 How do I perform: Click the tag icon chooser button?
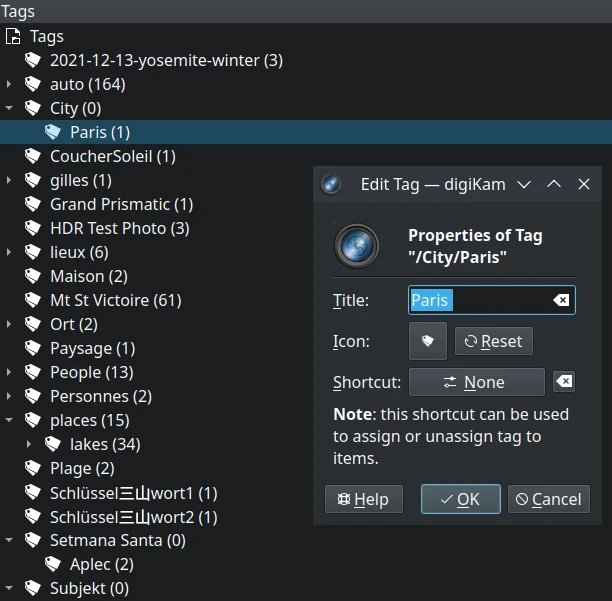(427, 341)
